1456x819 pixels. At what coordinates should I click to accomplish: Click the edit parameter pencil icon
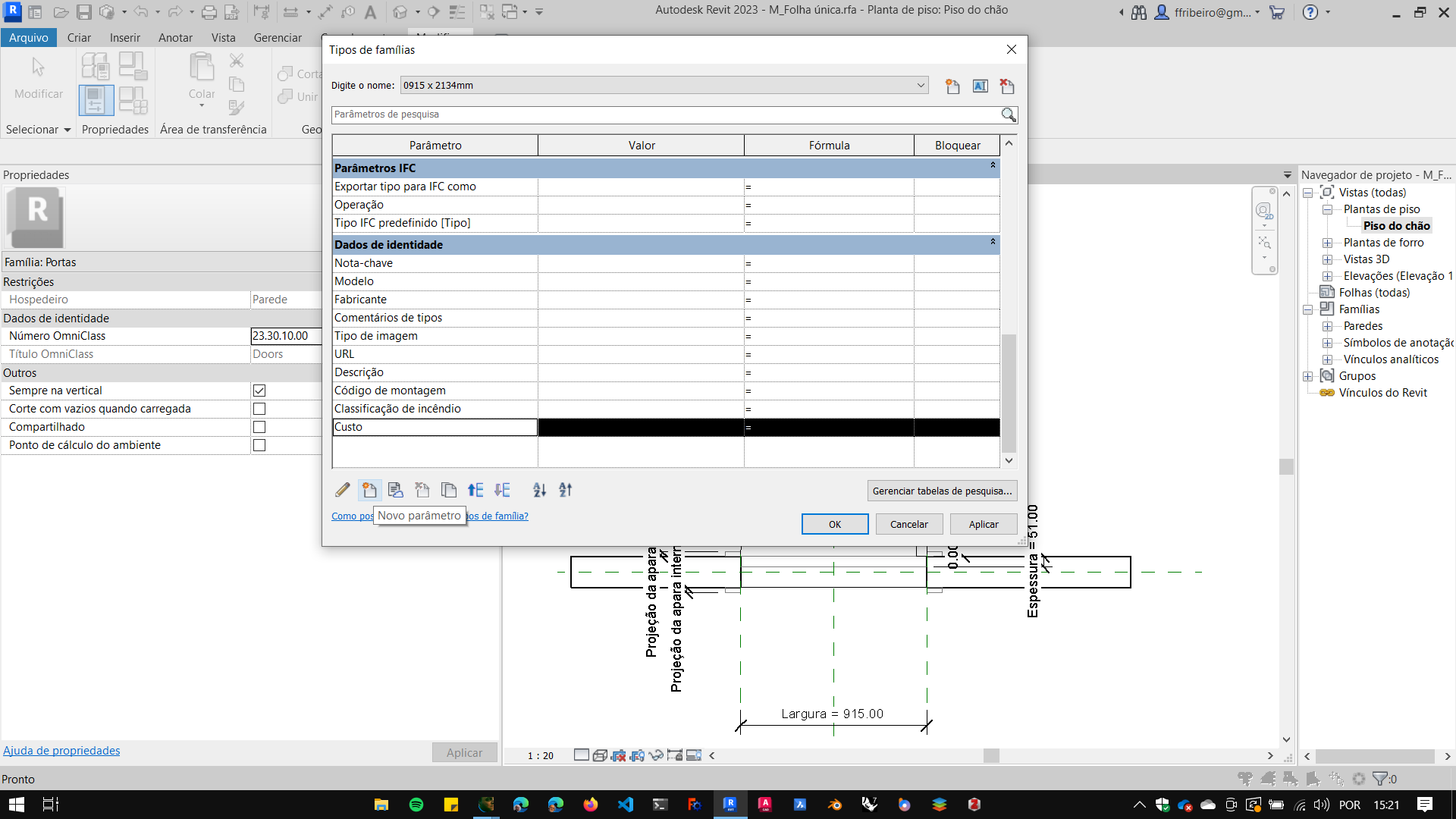point(343,490)
